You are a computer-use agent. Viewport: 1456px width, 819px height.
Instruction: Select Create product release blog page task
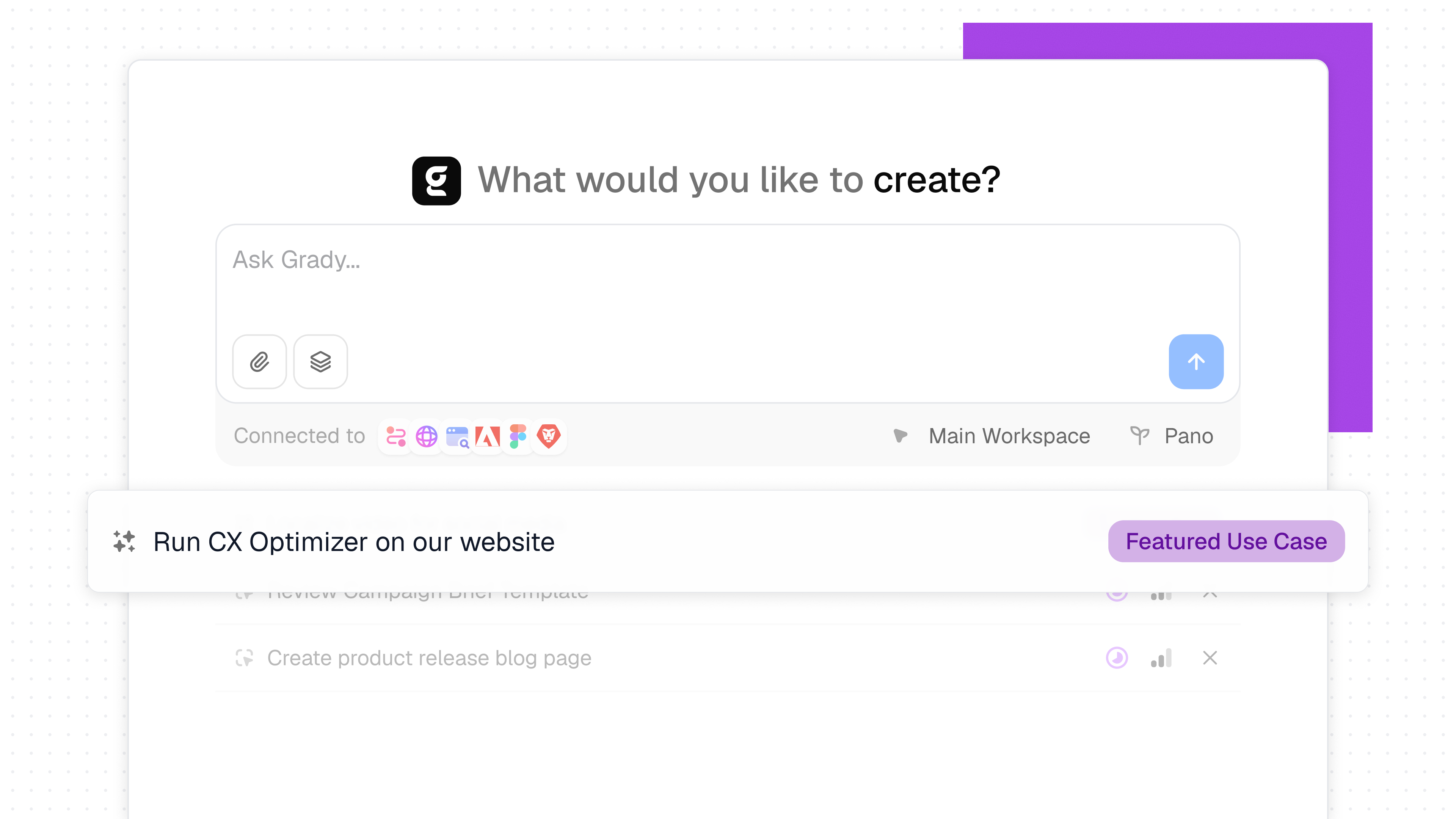click(429, 658)
